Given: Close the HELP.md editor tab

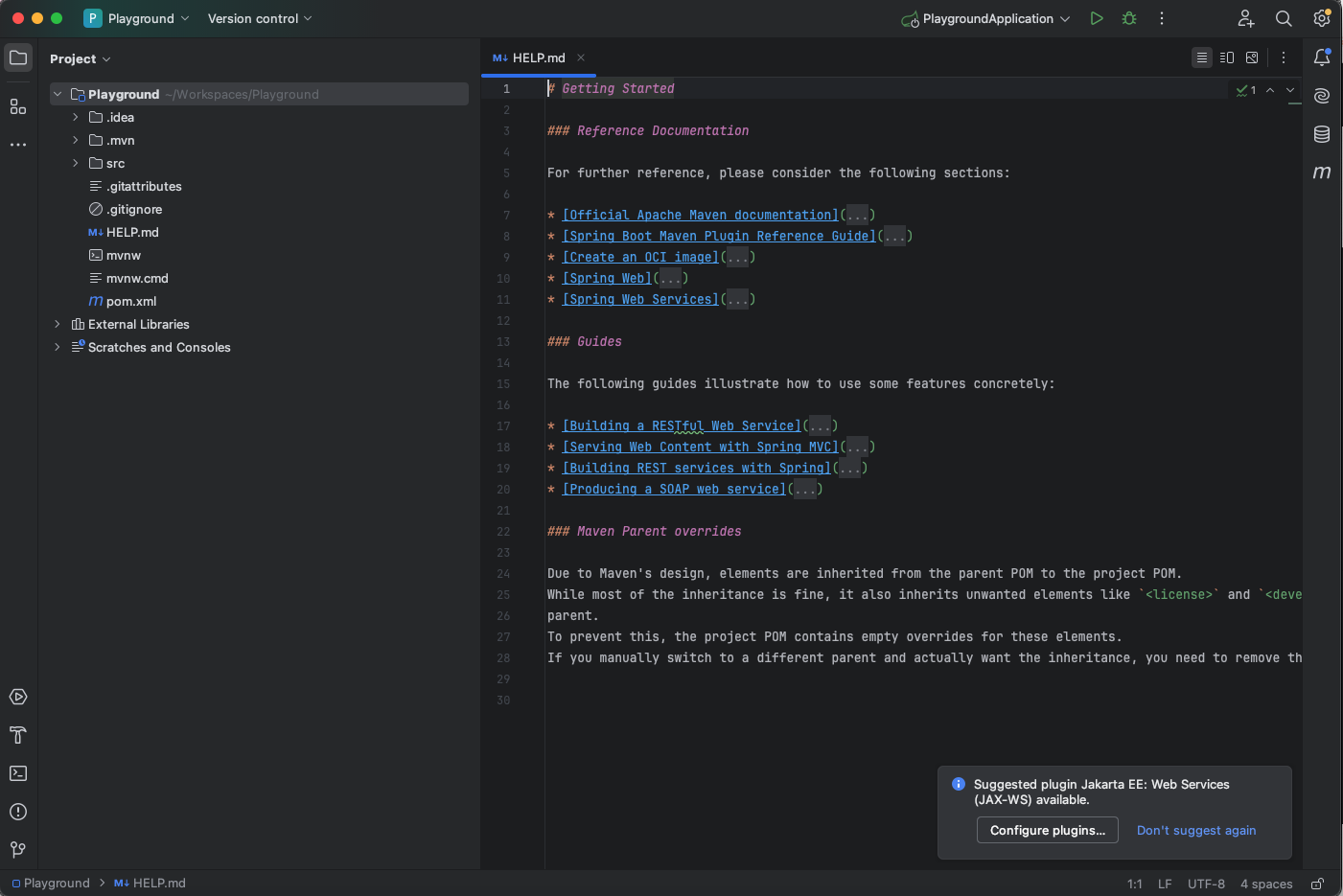Looking at the screenshot, I should click(x=581, y=57).
